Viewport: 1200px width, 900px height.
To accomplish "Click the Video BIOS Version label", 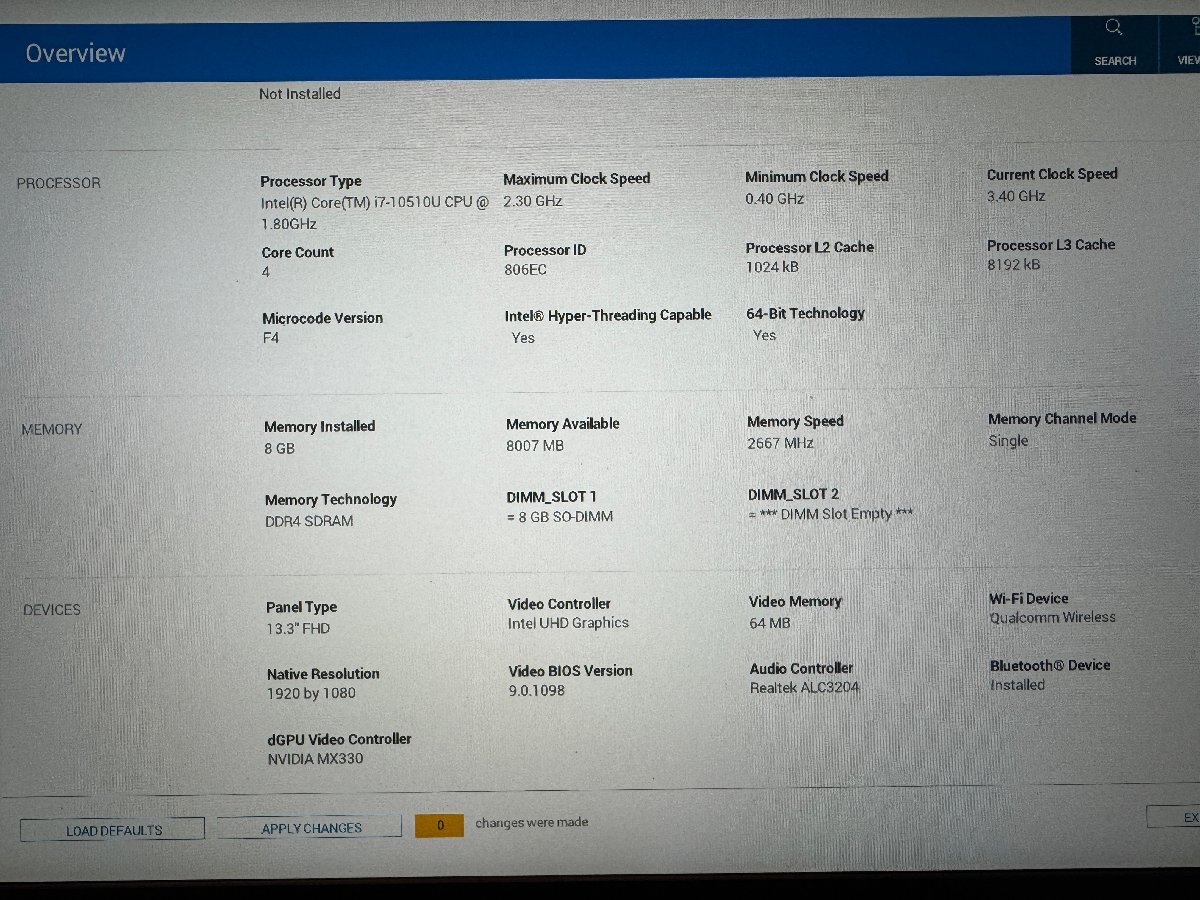I will click(570, 671).
